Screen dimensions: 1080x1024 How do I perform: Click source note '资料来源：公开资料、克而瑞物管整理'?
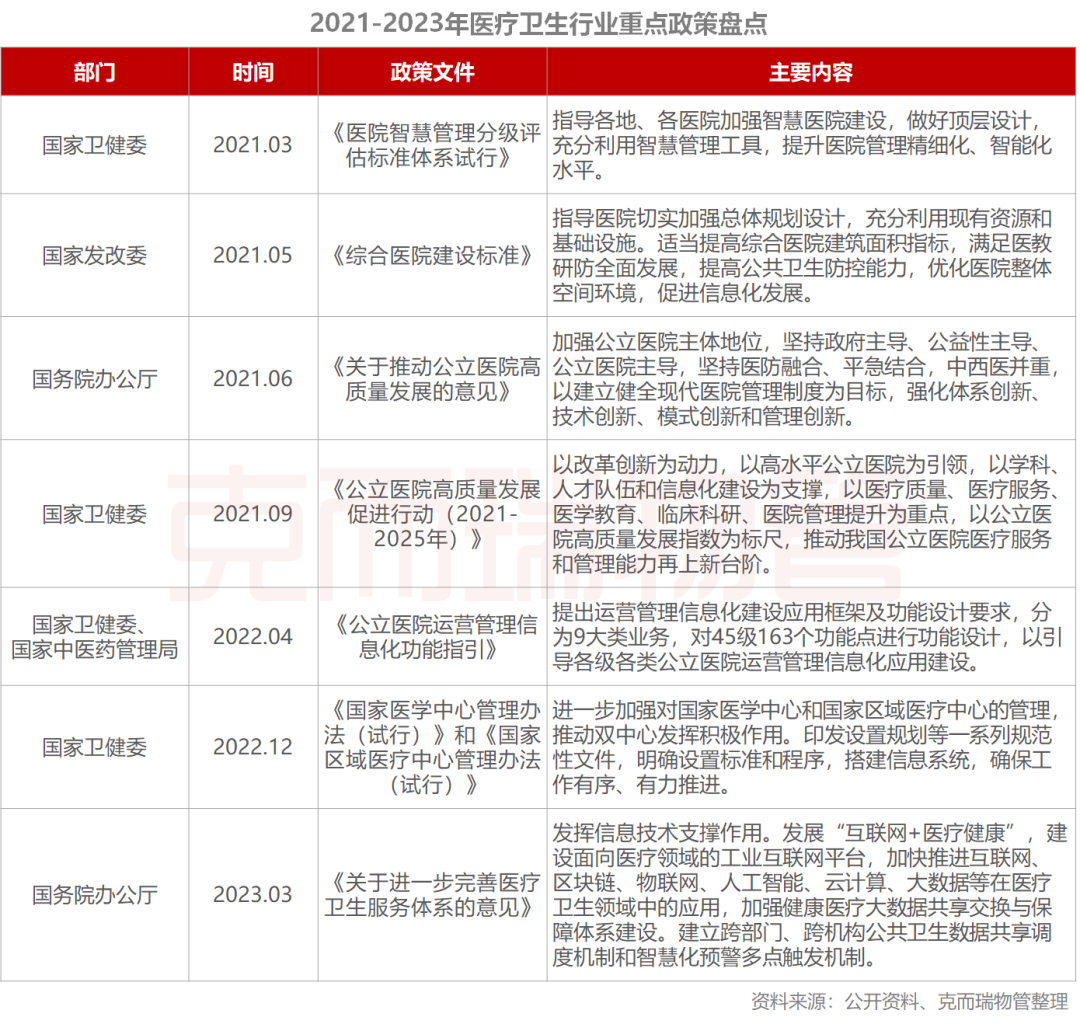(x=909, y=1002)
